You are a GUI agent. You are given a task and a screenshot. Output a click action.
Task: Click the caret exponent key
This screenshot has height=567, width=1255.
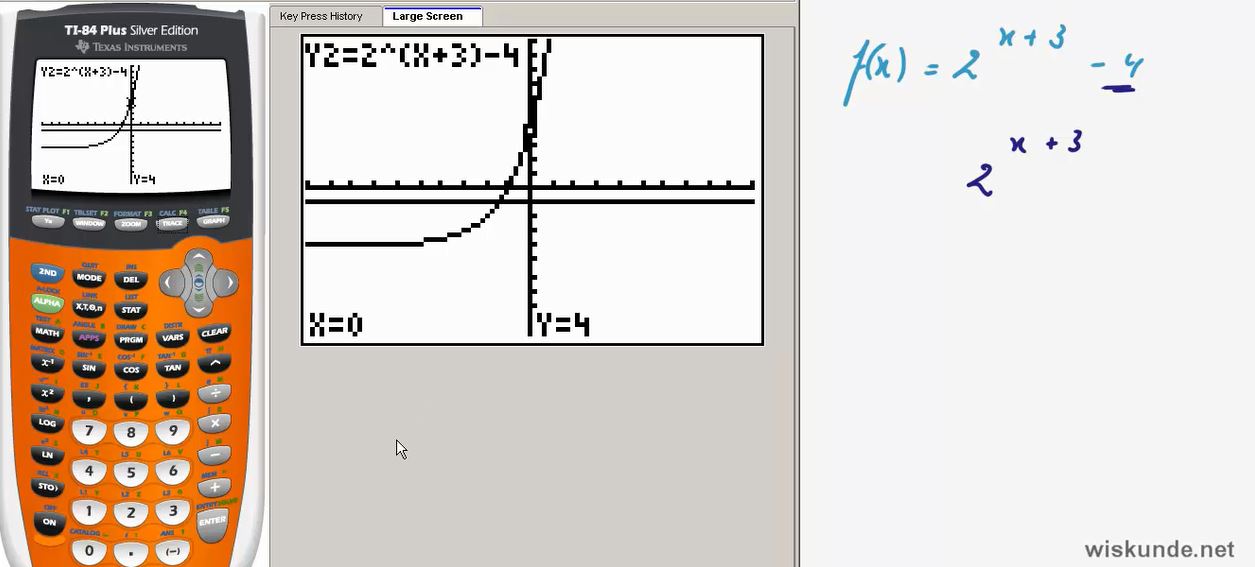point(214,362)
